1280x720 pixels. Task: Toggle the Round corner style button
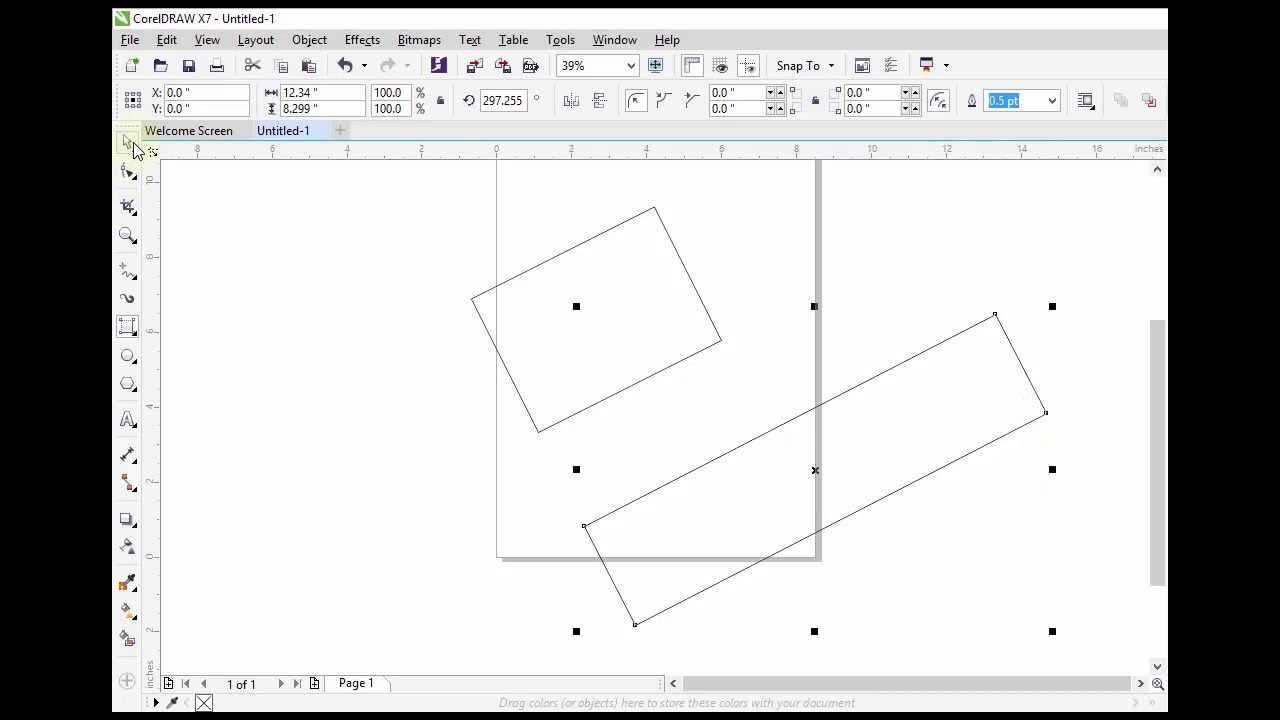(636, 101)
